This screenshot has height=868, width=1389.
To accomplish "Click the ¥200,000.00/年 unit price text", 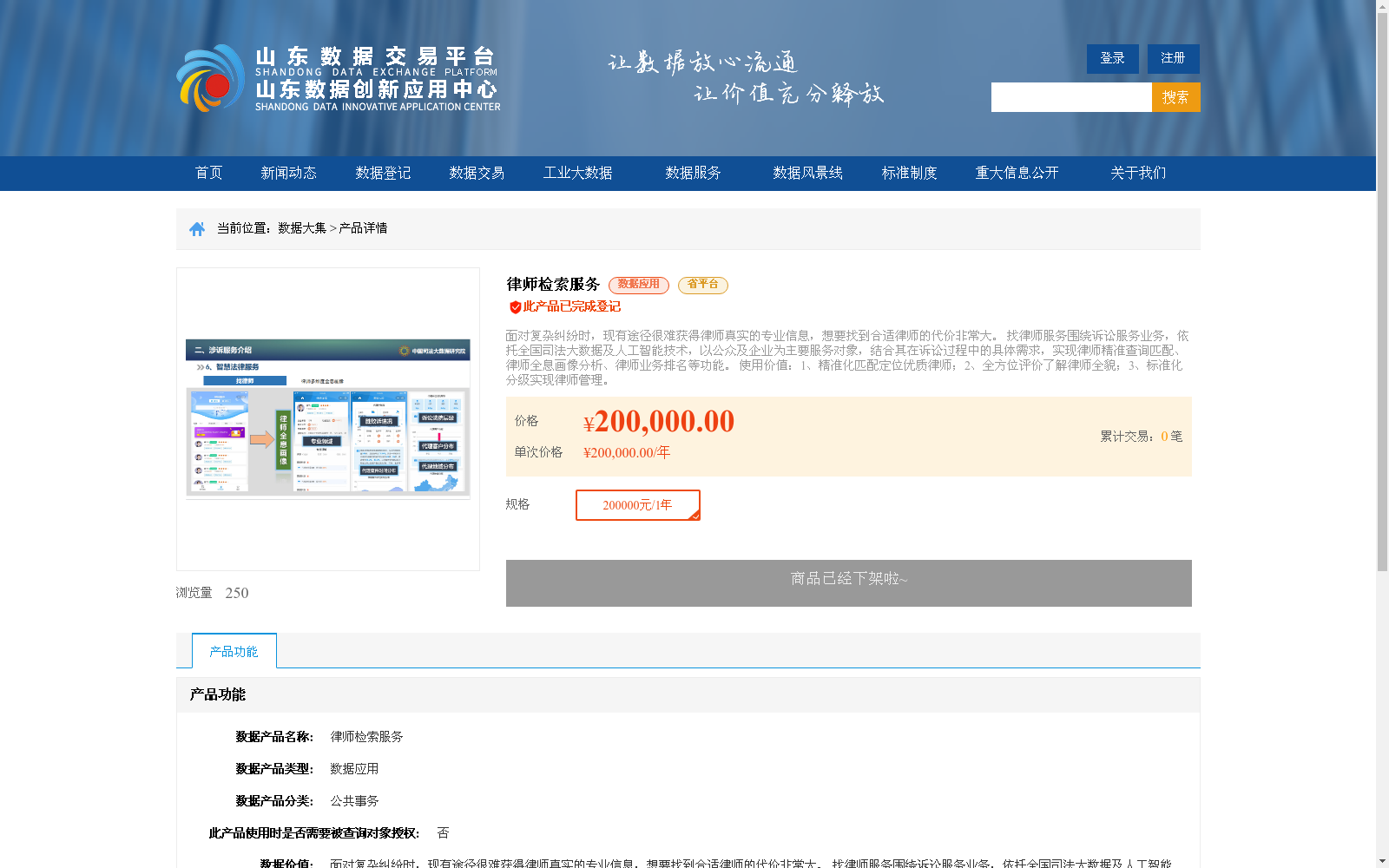I will (627, 452).
